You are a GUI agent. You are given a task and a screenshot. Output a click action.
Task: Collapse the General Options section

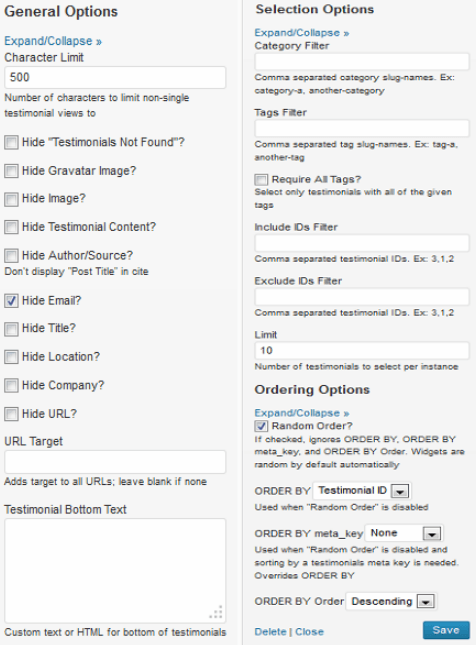tap(53, 41)
